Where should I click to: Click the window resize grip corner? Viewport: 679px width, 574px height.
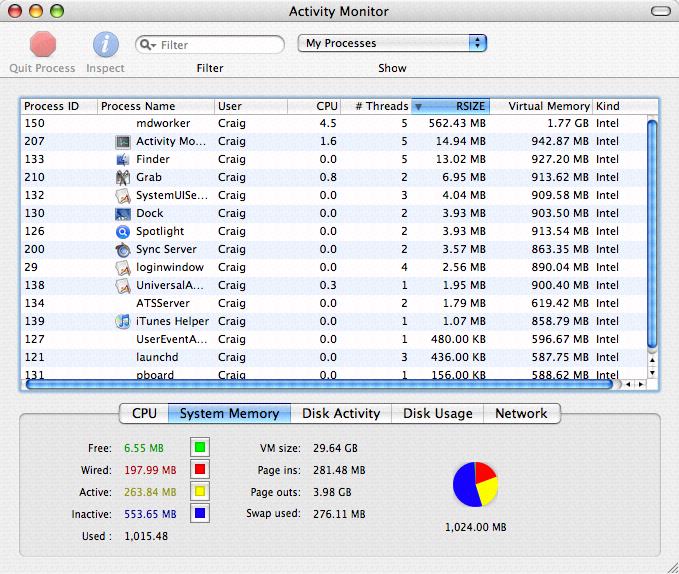(x=673, y=568)
